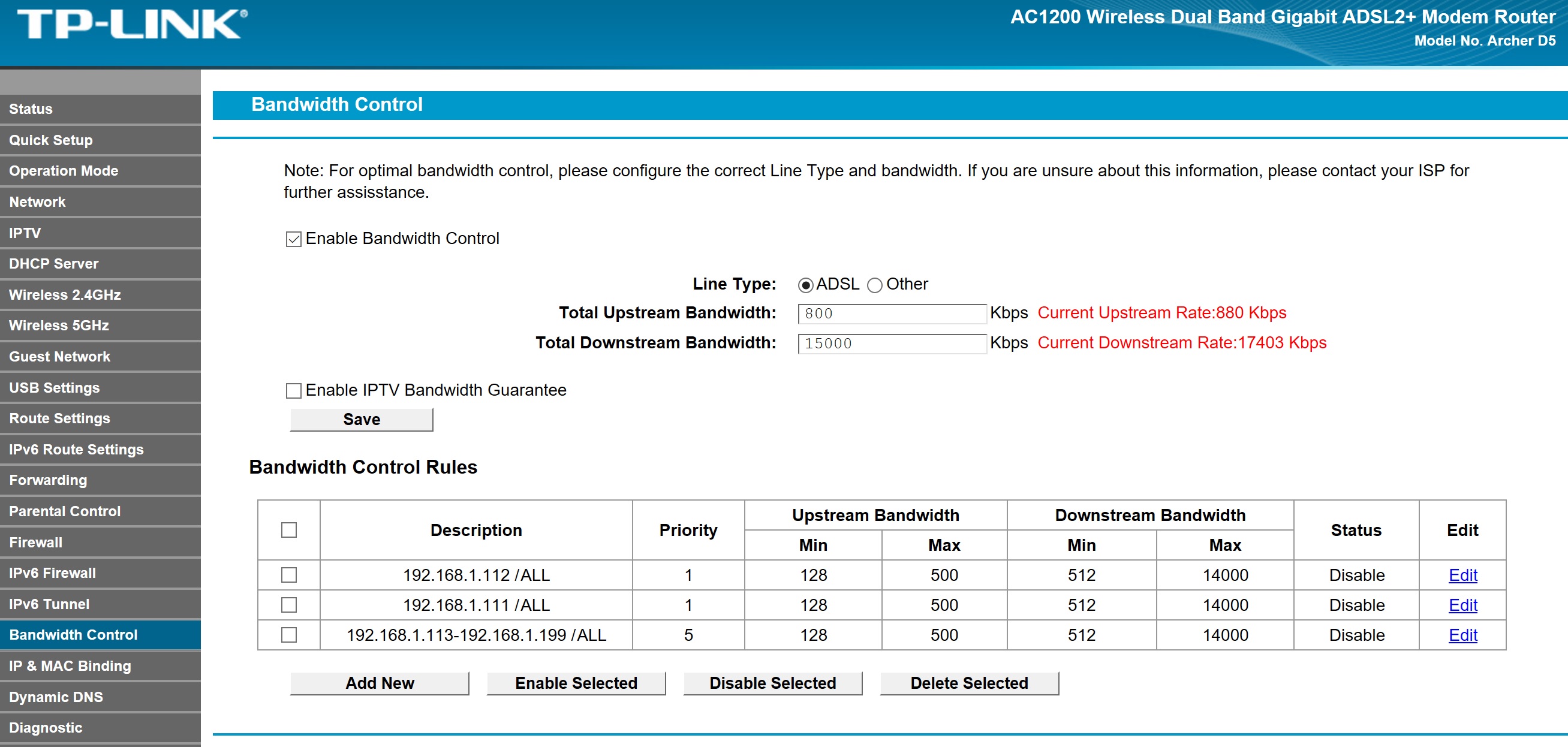Viewport: 1568px width, 747px height.
Task: Tick the checkbox for rule 192.168.1.112
Action: (x=288, y=574)
